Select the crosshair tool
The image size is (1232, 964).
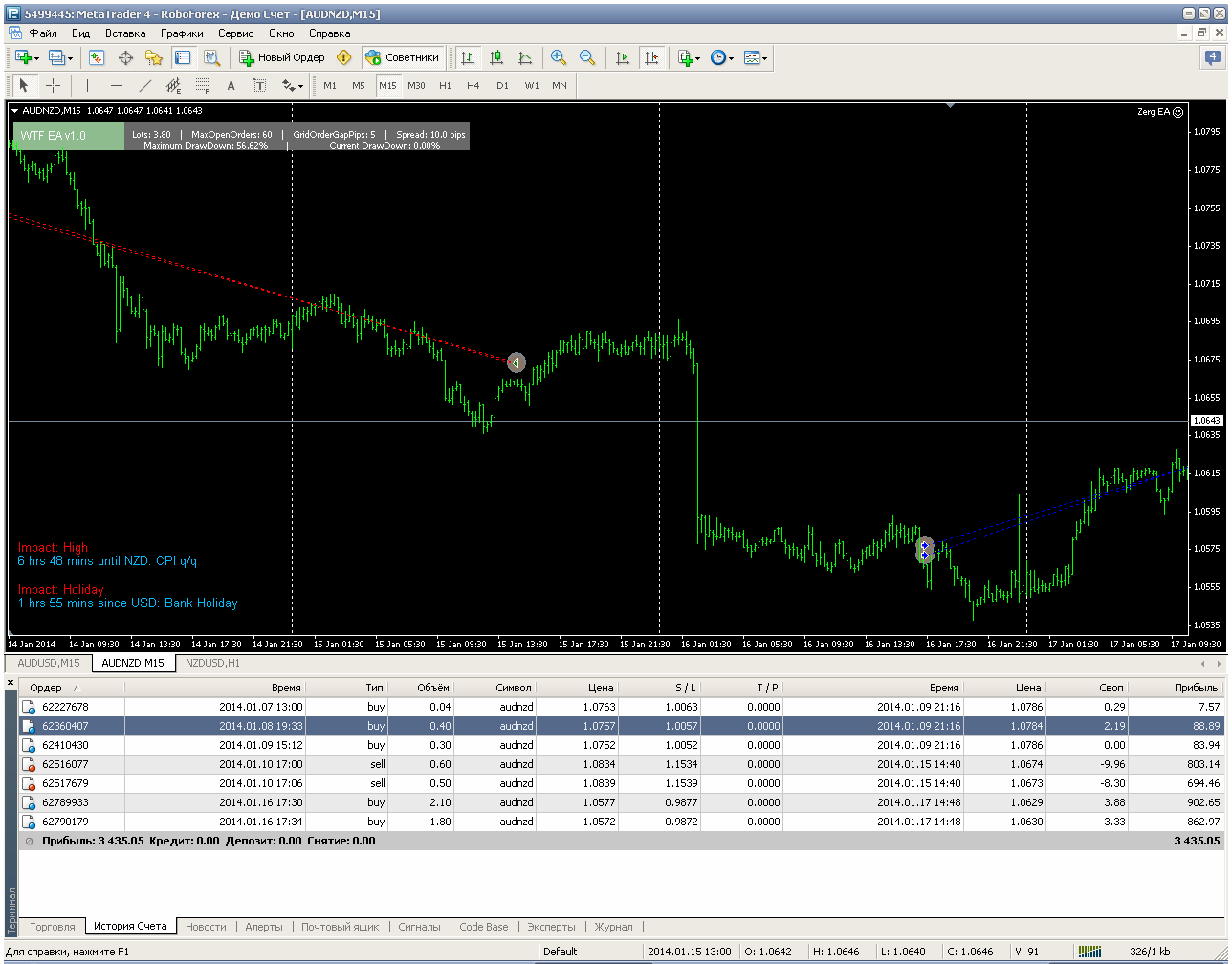pos(54,85)
